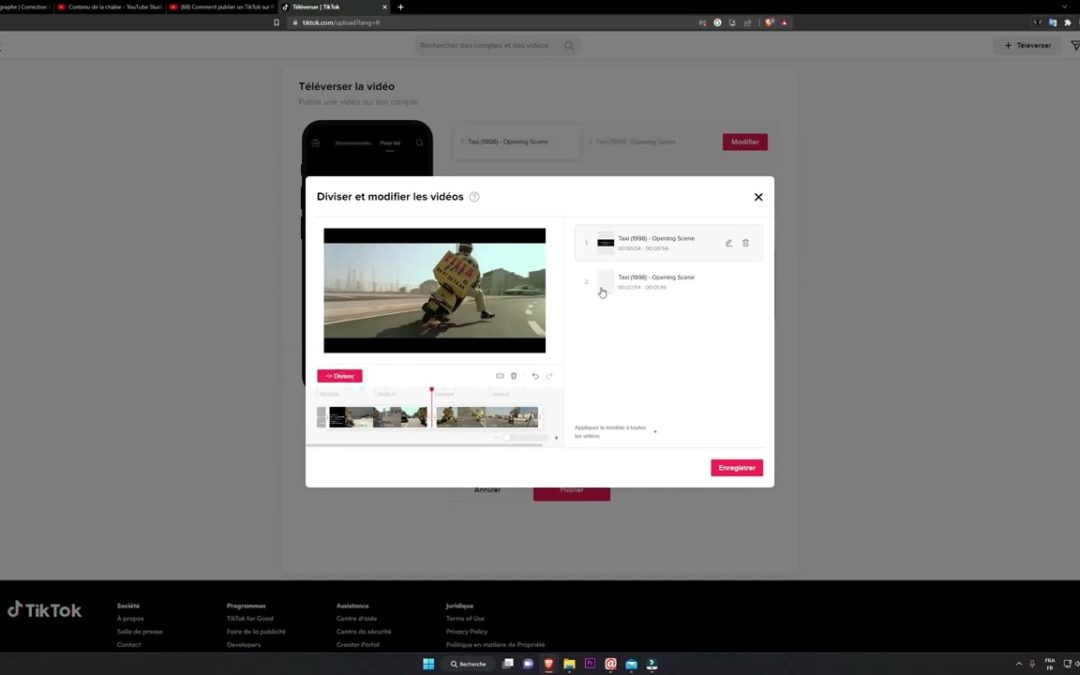Open the Terms of Use footer link

click(465, 619)
